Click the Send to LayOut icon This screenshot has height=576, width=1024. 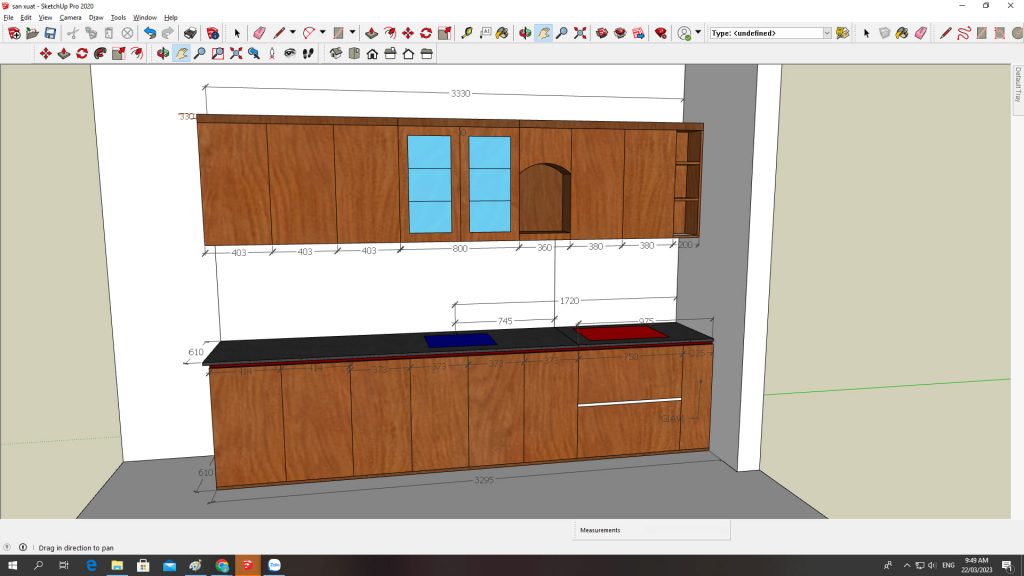pyautogui.click(x=638, y=33)
